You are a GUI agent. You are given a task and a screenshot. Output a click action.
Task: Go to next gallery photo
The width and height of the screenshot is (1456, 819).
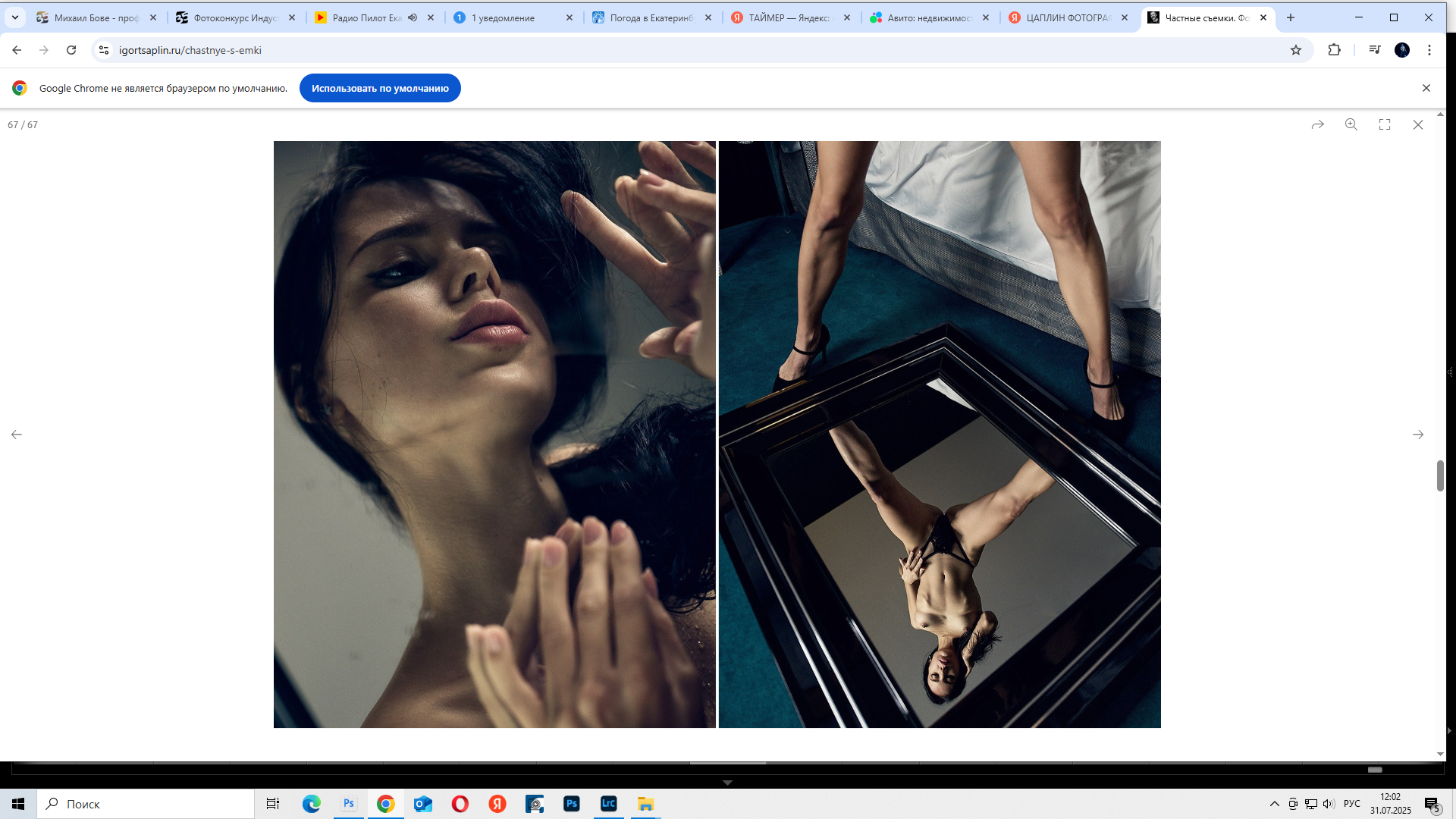click(x=1417, y=435)
